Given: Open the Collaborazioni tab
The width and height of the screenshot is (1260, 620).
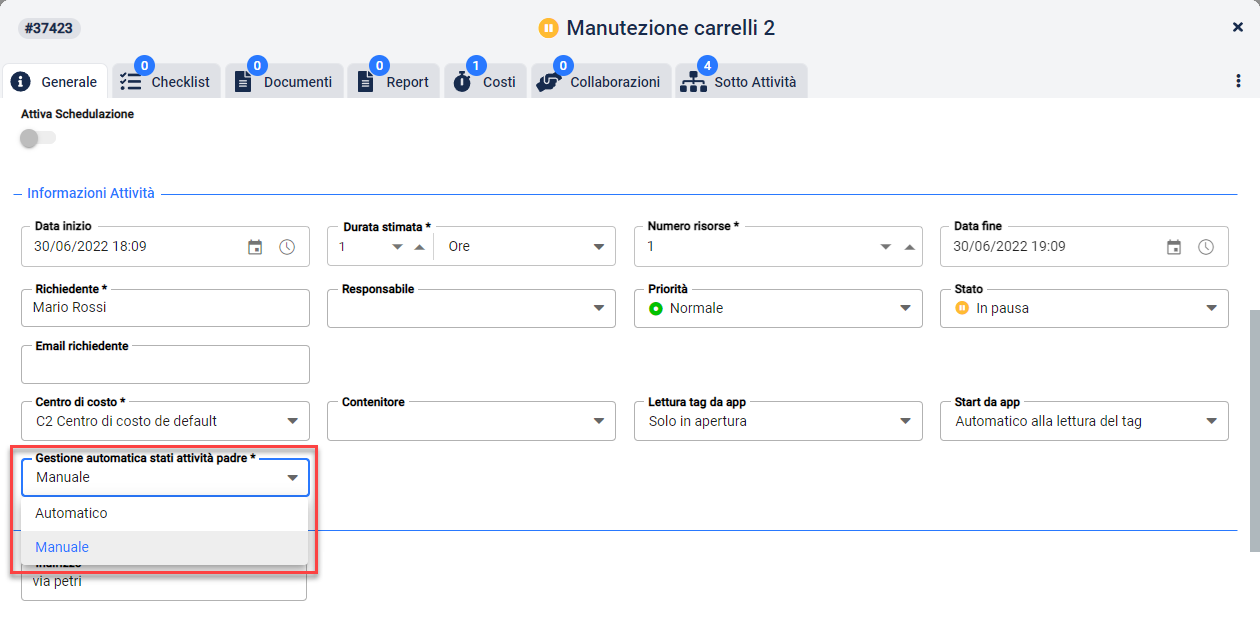Looking at the screenshot, I should click(x=601, y=81).
